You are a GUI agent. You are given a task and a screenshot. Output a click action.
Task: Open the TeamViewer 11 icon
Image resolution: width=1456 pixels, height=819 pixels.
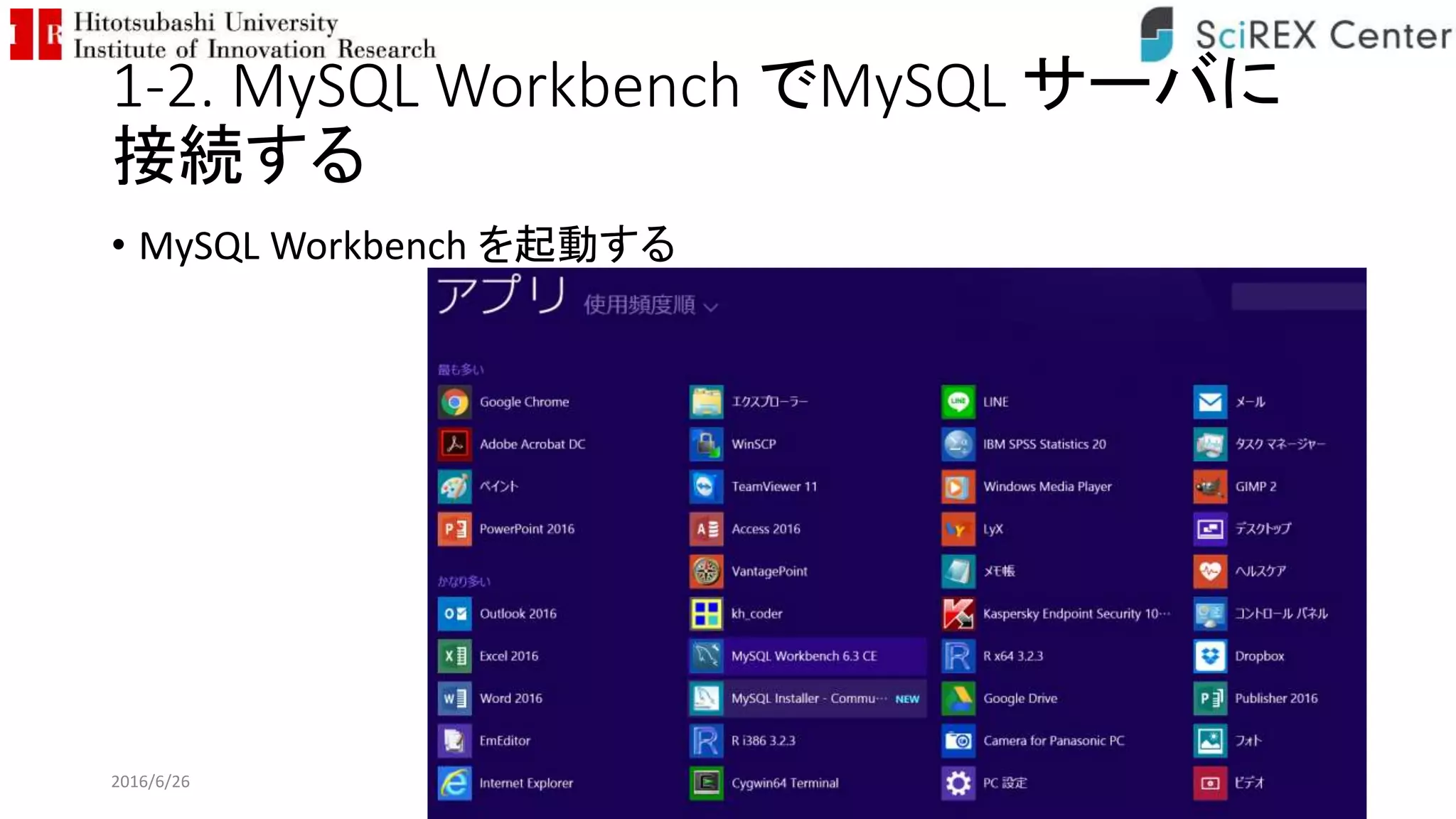coord(706,487)
